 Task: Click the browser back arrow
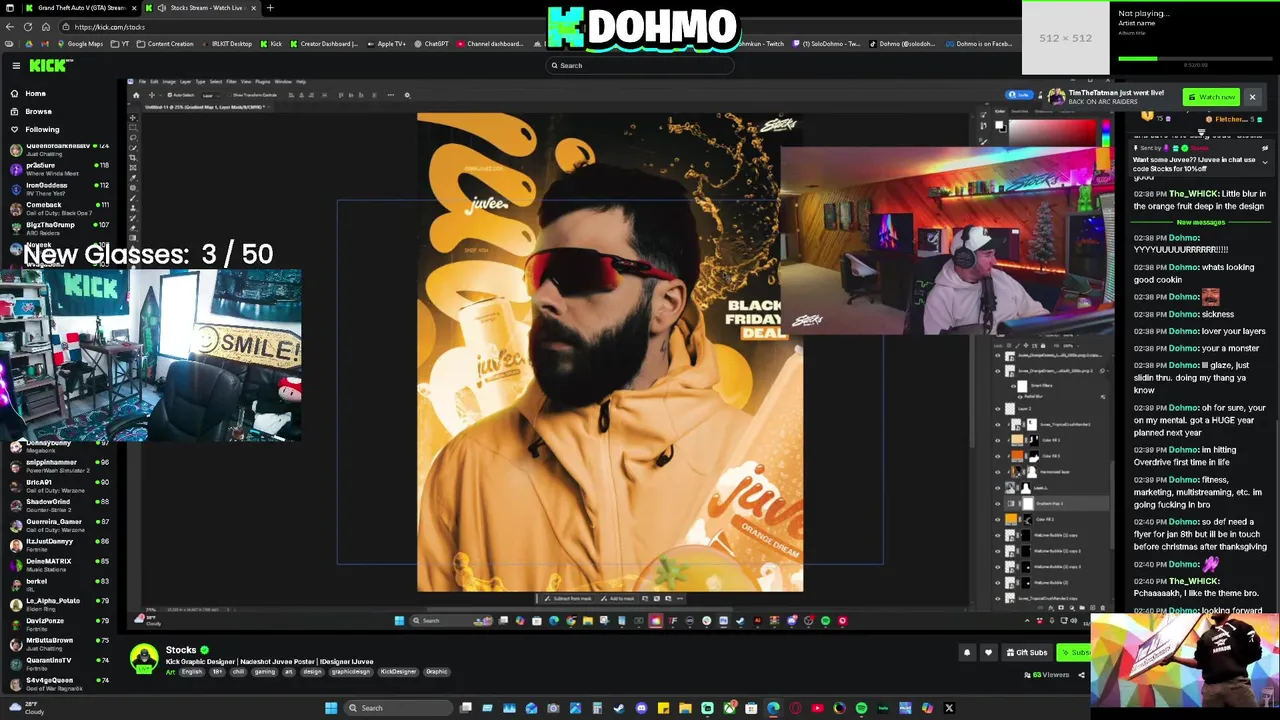(10, 27)
